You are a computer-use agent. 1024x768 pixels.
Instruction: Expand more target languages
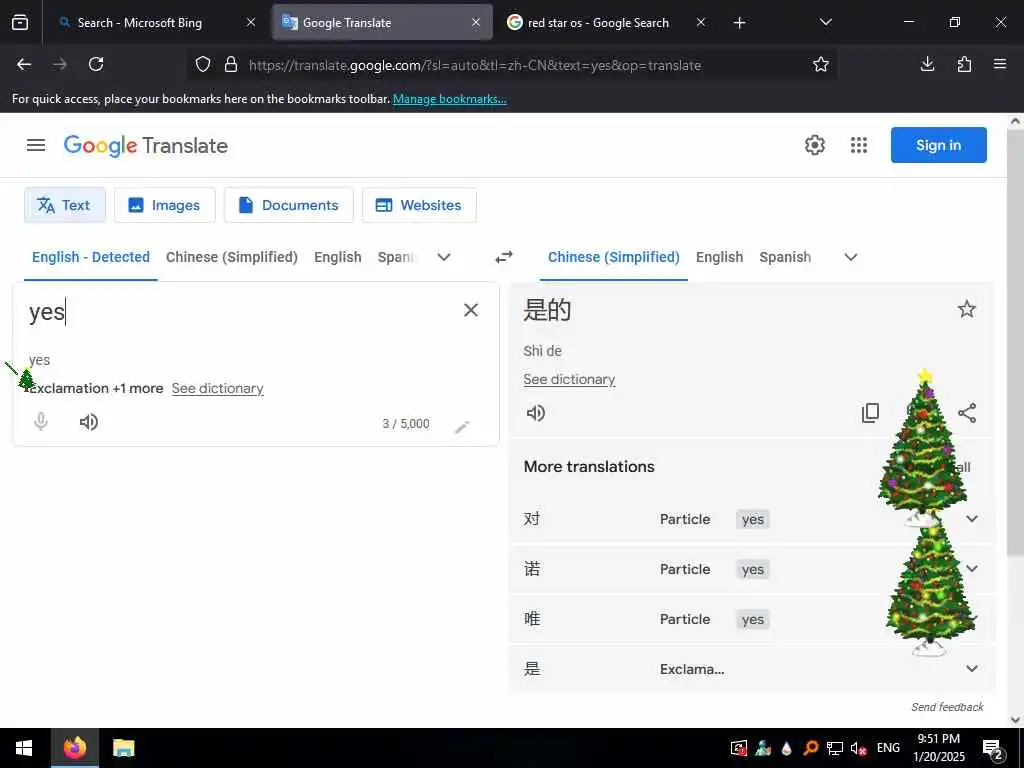(850, 257)
